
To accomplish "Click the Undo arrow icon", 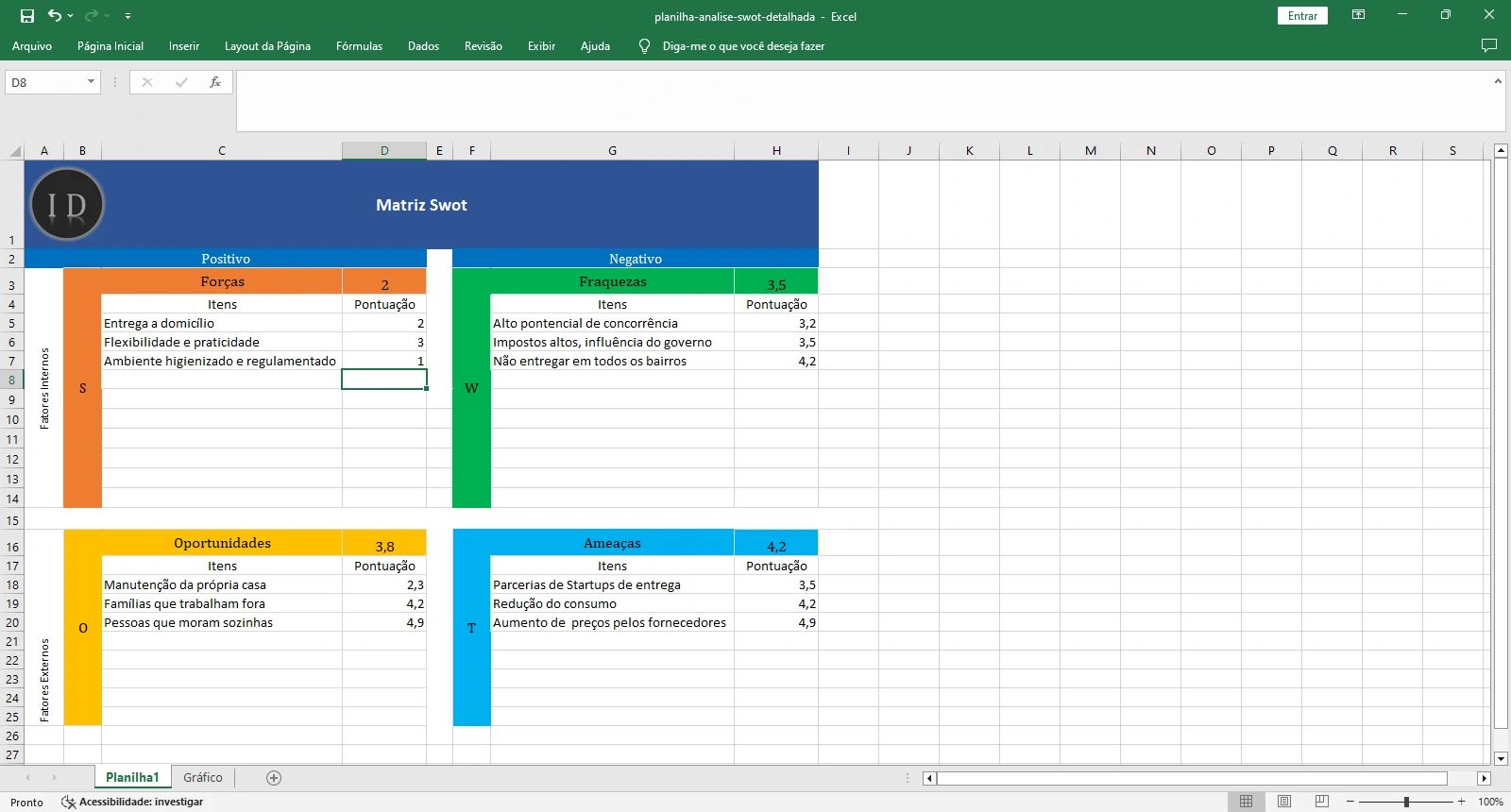I will pyautogui.click(x=55, y=16).
